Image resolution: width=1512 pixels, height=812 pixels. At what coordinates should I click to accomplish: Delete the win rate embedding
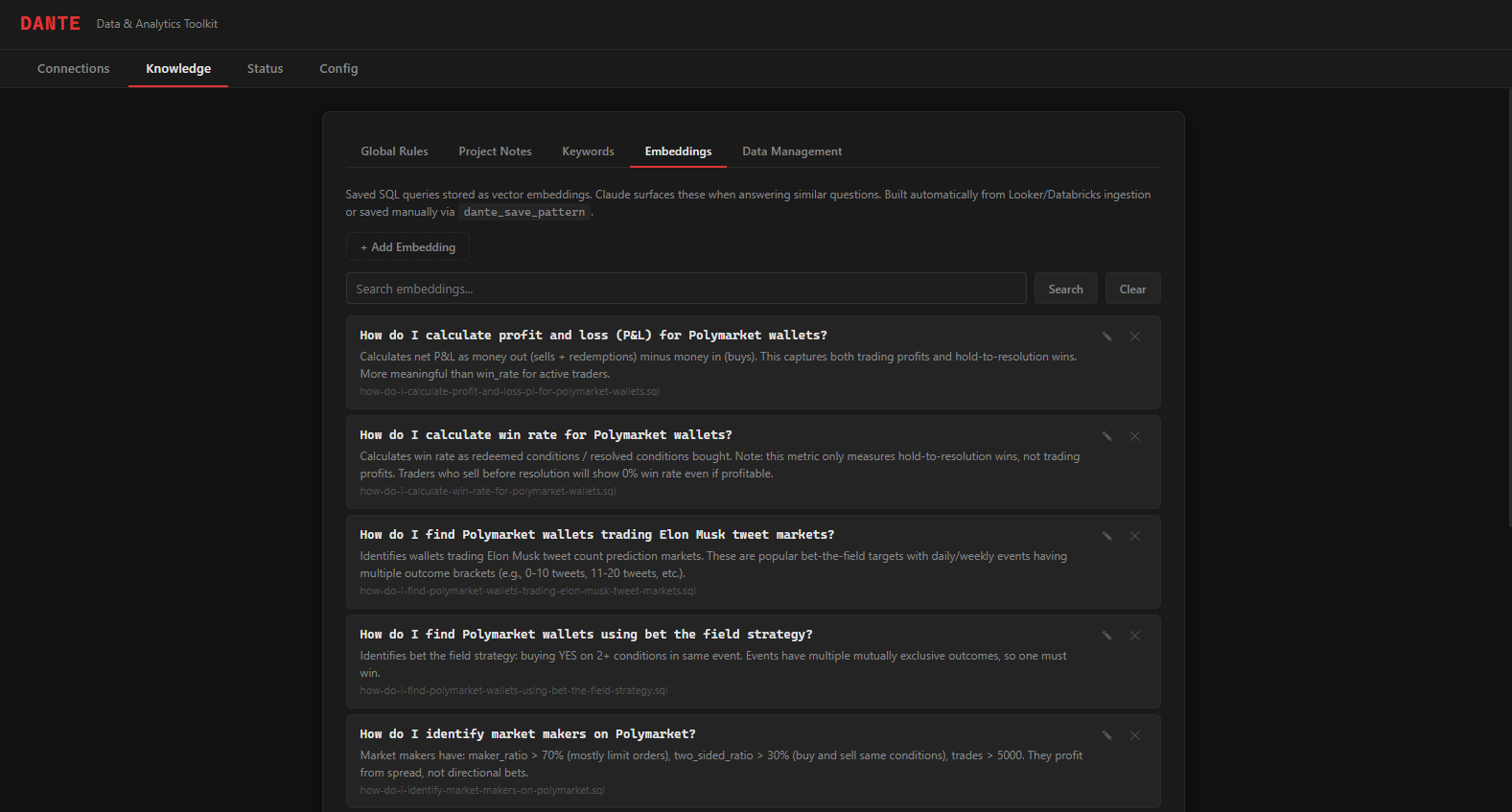coord(1134,436)
